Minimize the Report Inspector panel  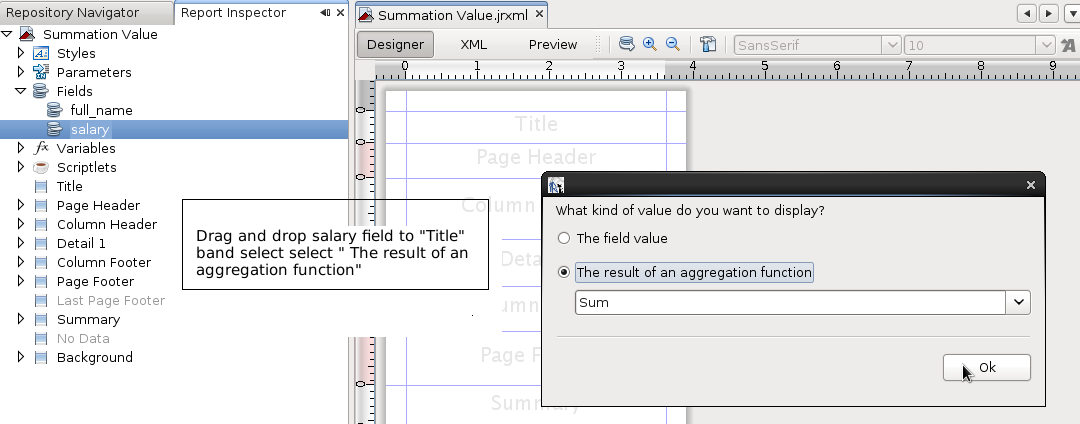click(326, 13)
